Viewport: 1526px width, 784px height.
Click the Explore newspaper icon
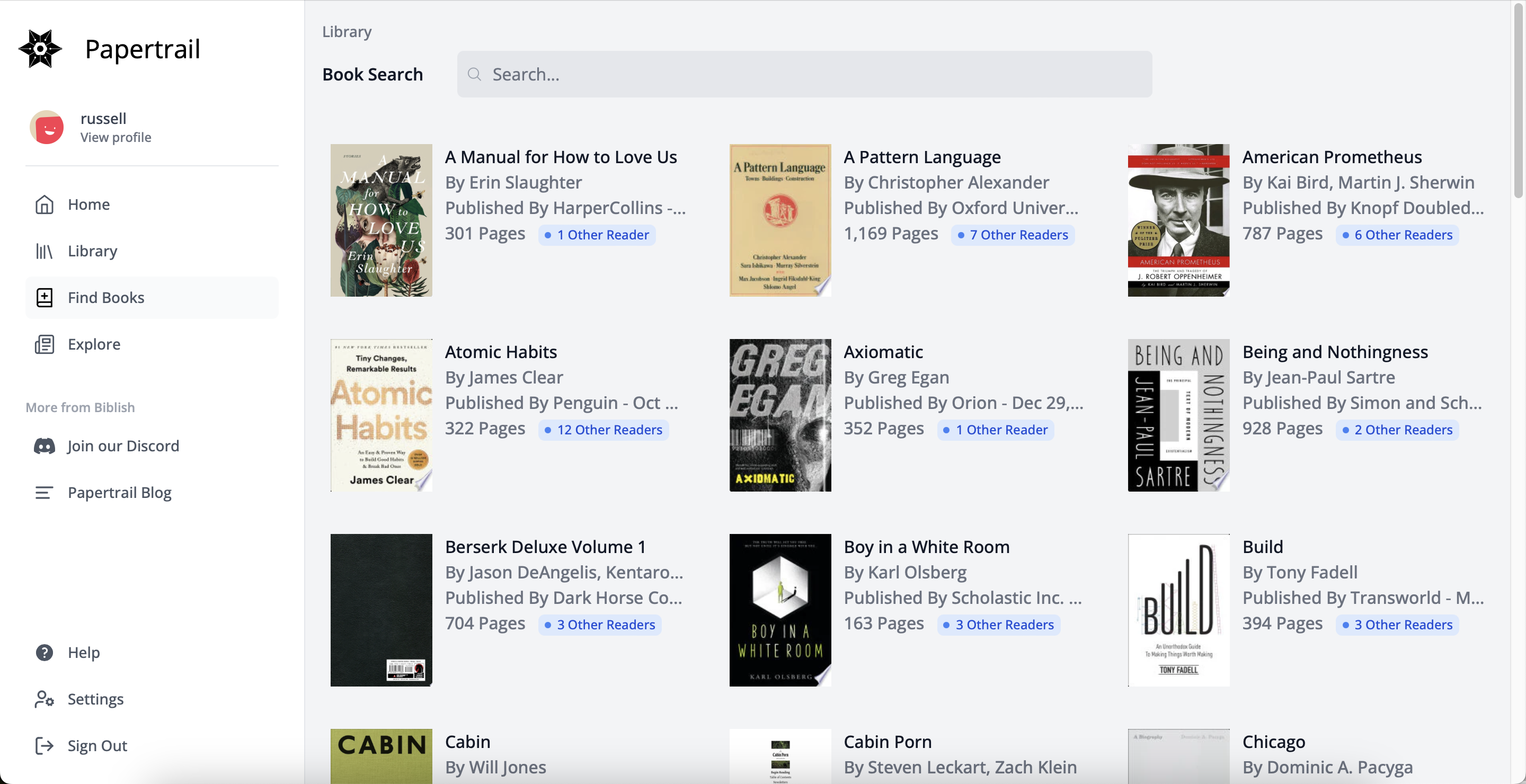[45, 345]
